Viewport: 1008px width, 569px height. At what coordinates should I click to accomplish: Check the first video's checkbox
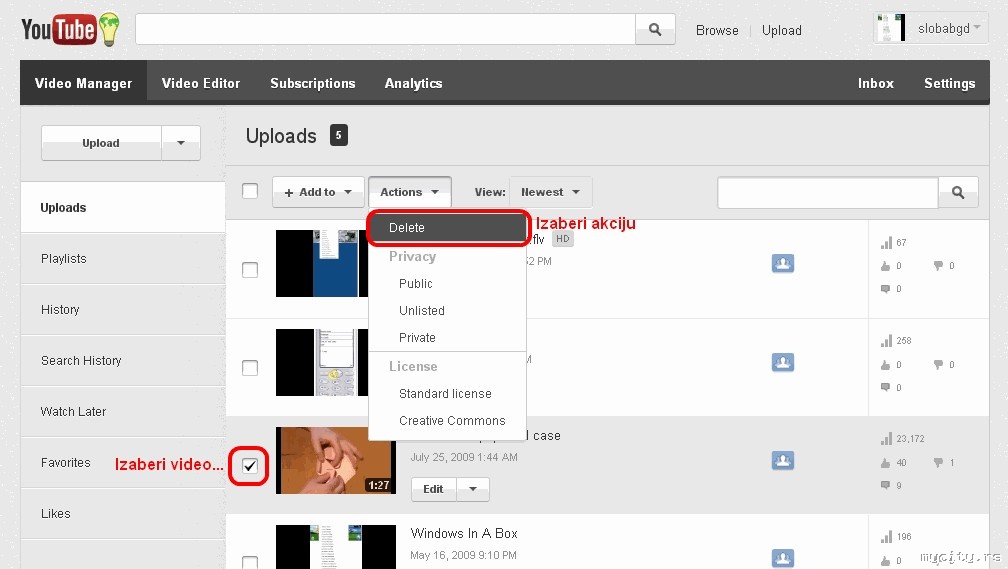[250, 269]
